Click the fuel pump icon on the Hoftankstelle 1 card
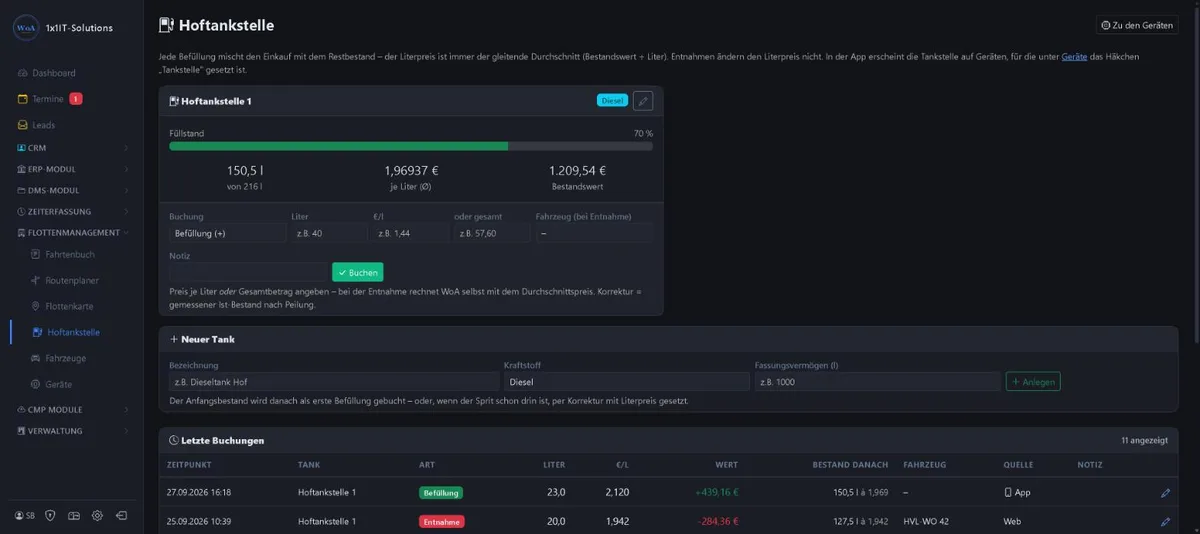This screenshot has width=1200, height=534. click(x=174, y=101)
